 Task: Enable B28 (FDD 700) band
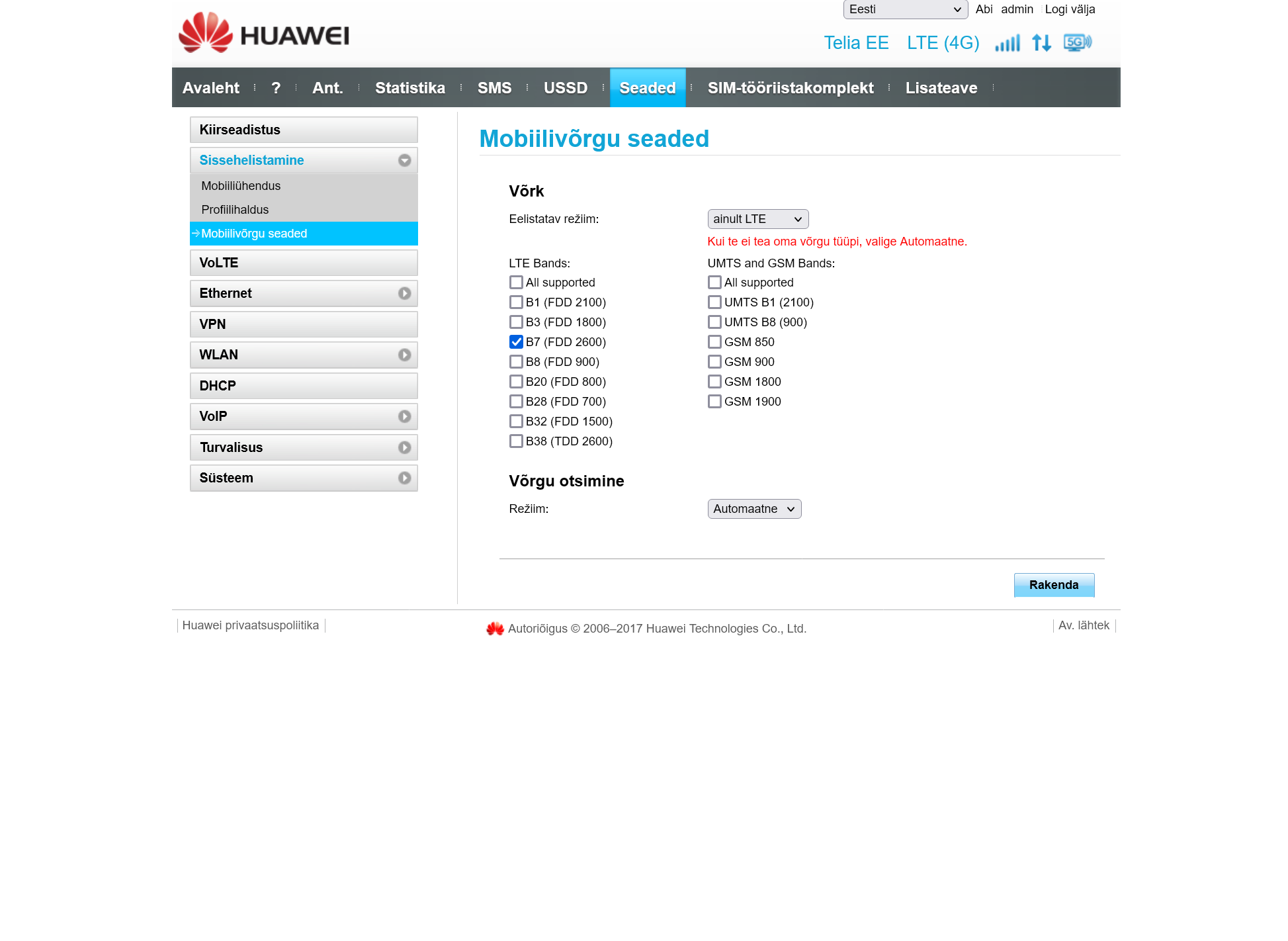tap(516, 402)
